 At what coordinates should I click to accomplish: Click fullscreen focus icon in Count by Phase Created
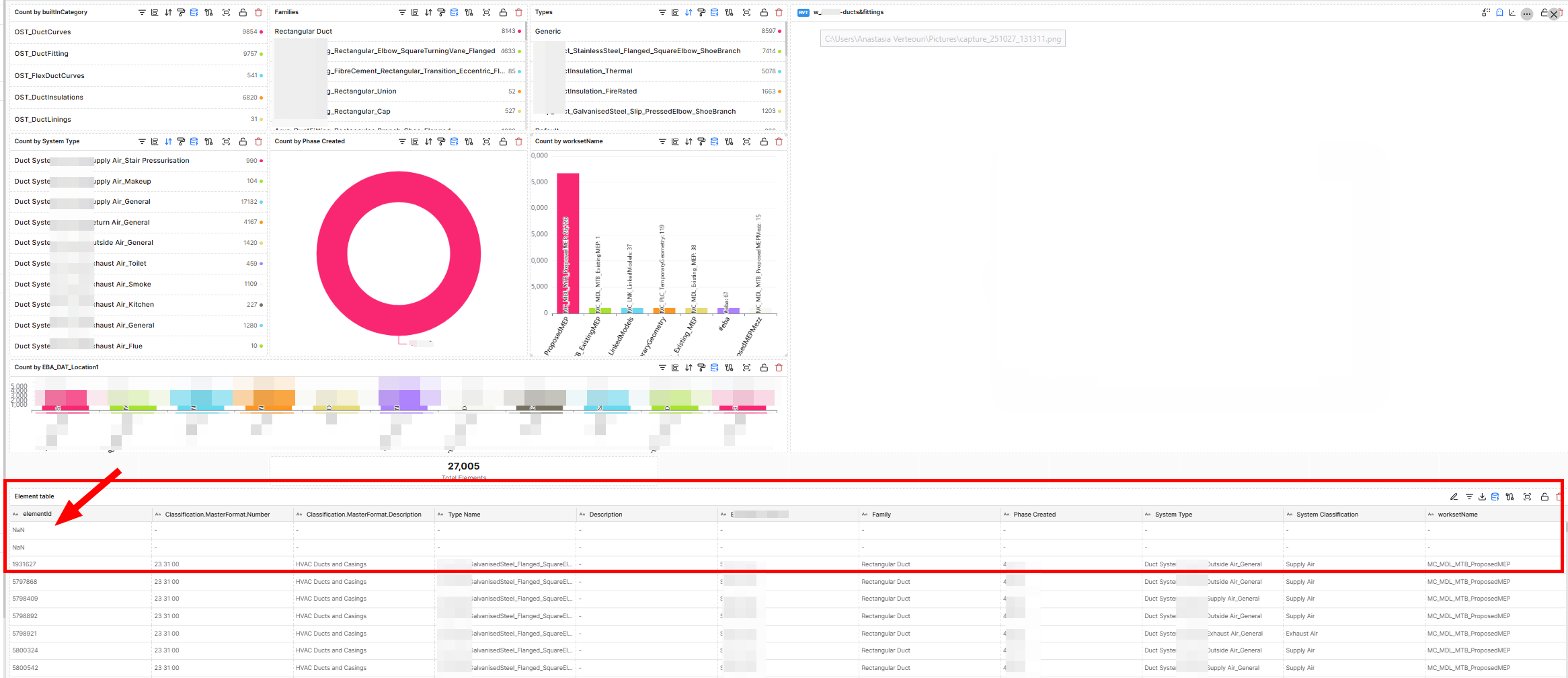[486, 141]
